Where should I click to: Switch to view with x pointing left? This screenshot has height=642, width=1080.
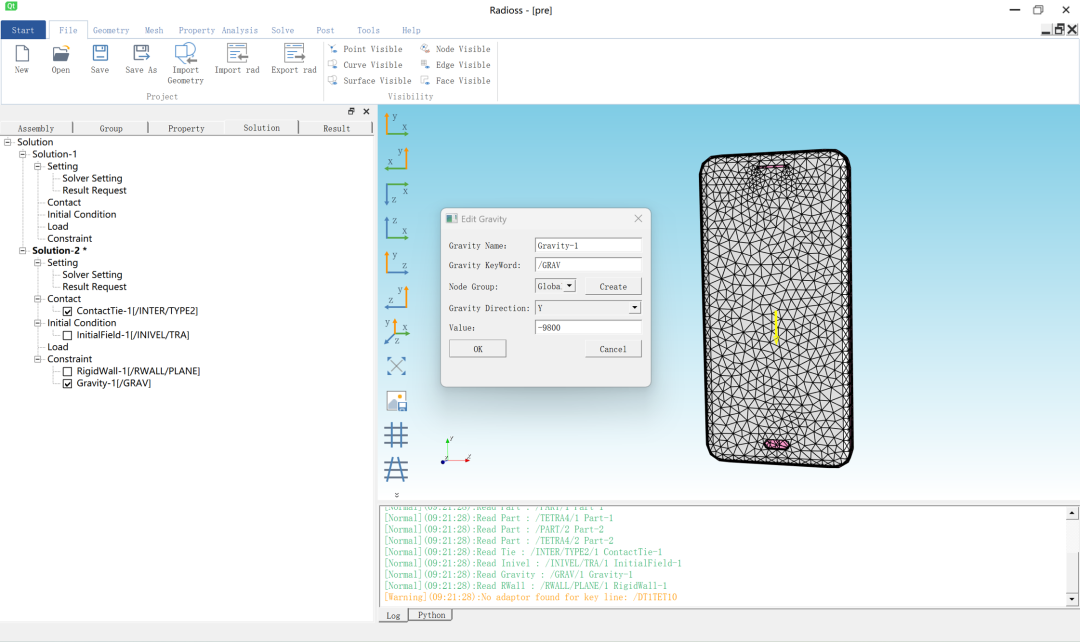(x=396, y=159)
